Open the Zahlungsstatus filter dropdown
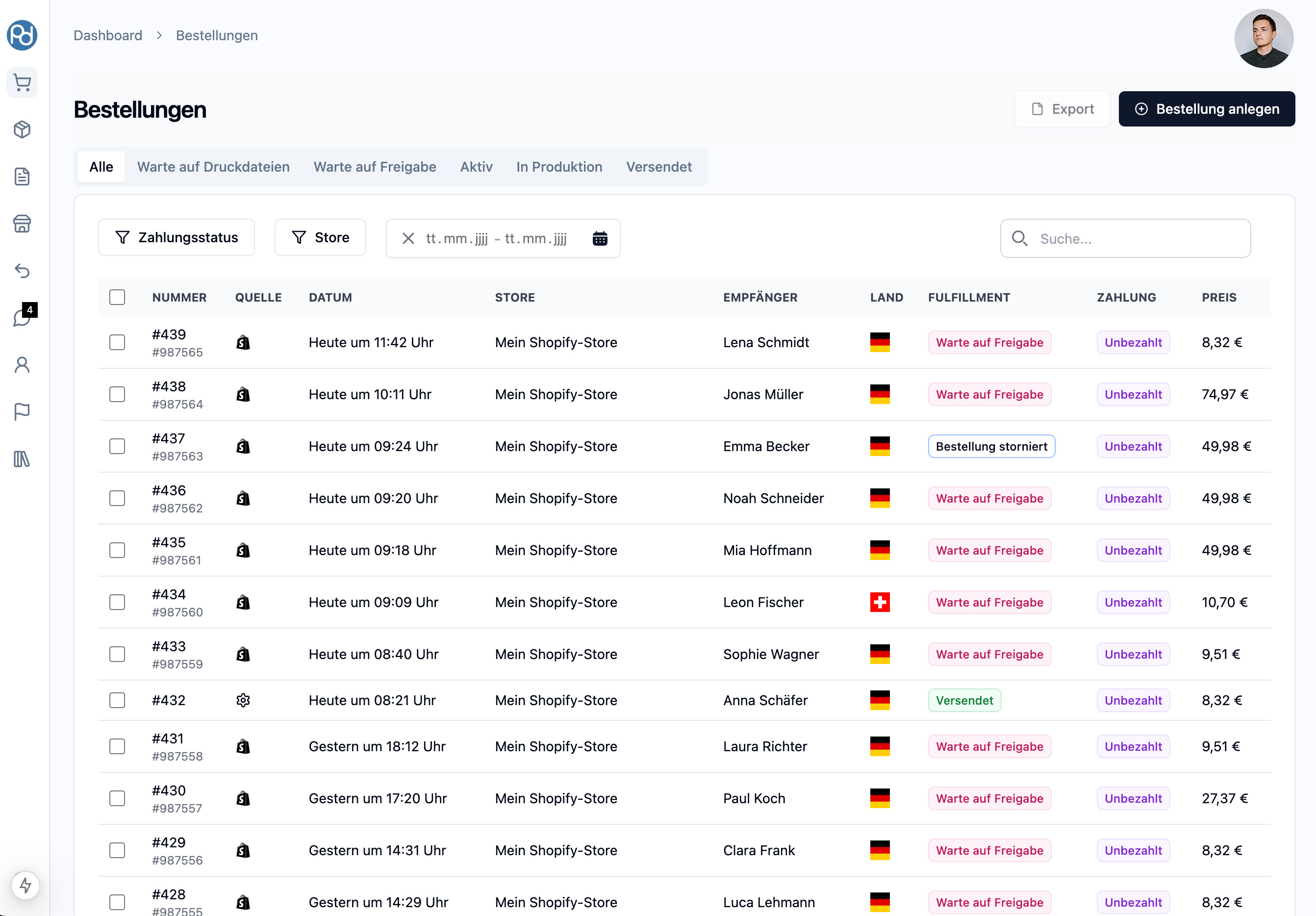The image size is (1316, 916). 176,237
